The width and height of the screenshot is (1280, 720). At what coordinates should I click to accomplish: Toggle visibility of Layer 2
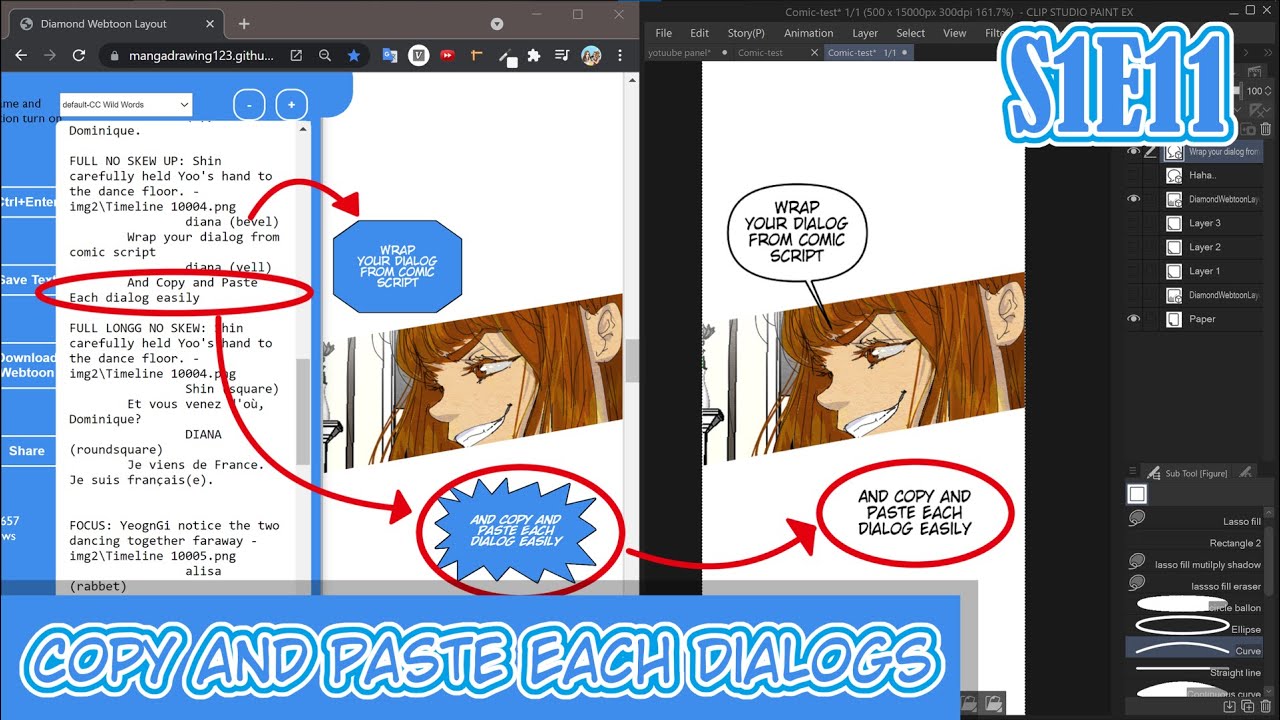(1133, 247)
